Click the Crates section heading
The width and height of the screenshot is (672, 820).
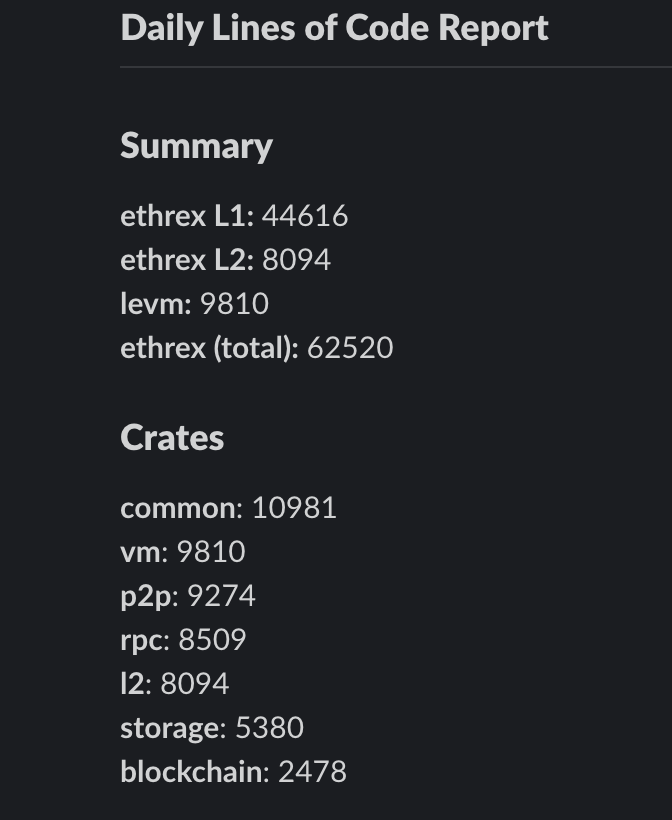172,438
